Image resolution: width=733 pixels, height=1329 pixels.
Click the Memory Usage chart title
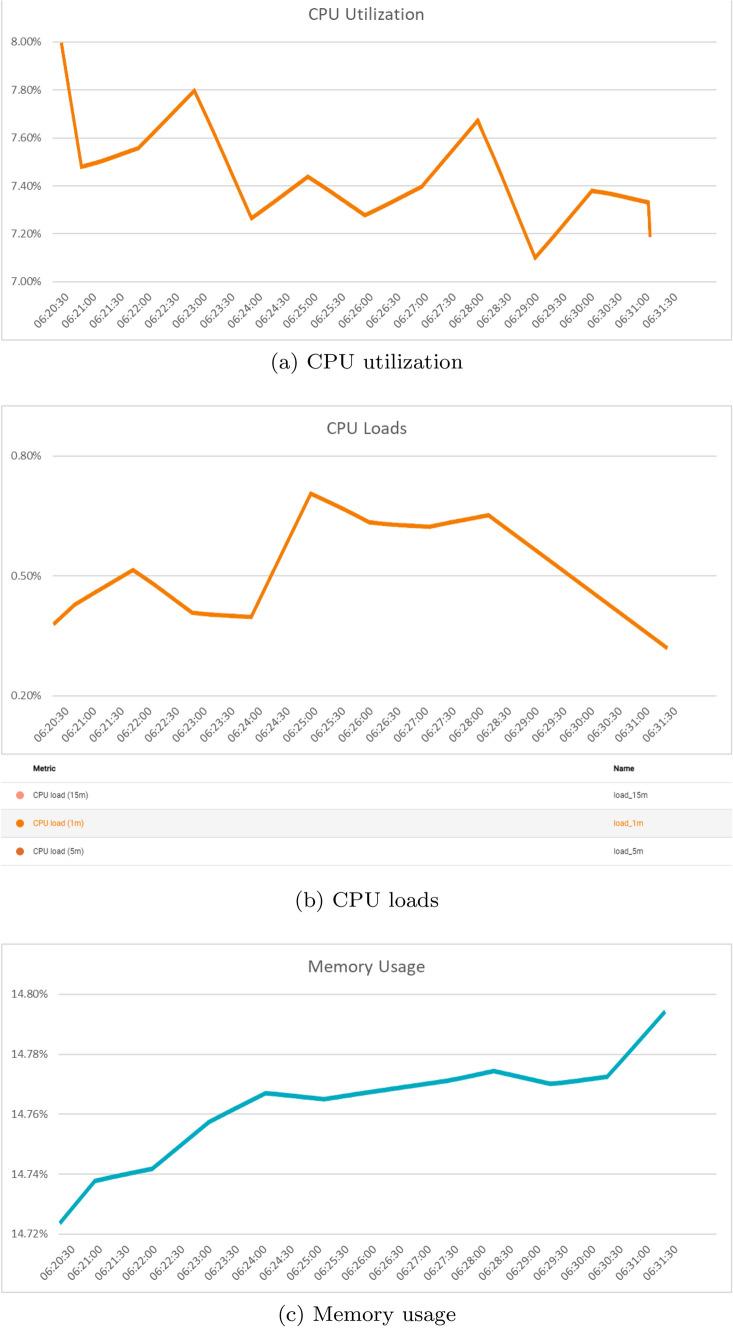(366, 968)
